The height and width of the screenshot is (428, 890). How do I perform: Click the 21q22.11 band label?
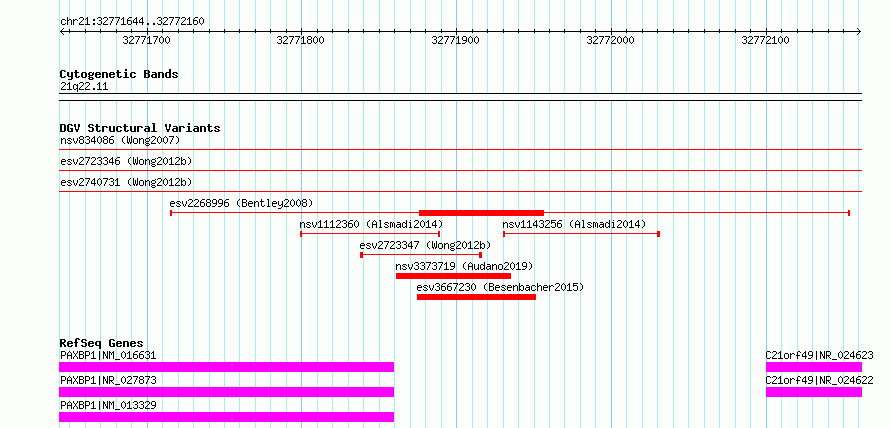[84, 87]
